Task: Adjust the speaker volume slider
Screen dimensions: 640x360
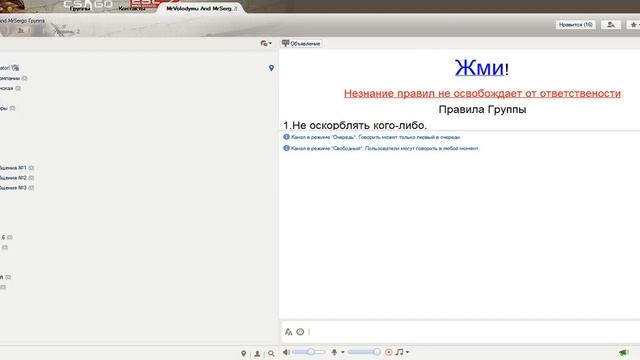Action: click(309, 352)
